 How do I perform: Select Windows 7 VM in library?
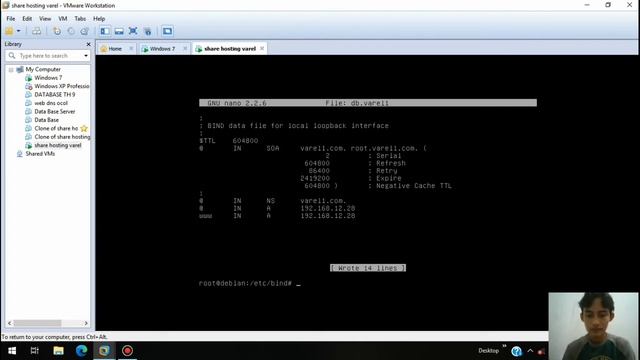(x=48, y=78)
